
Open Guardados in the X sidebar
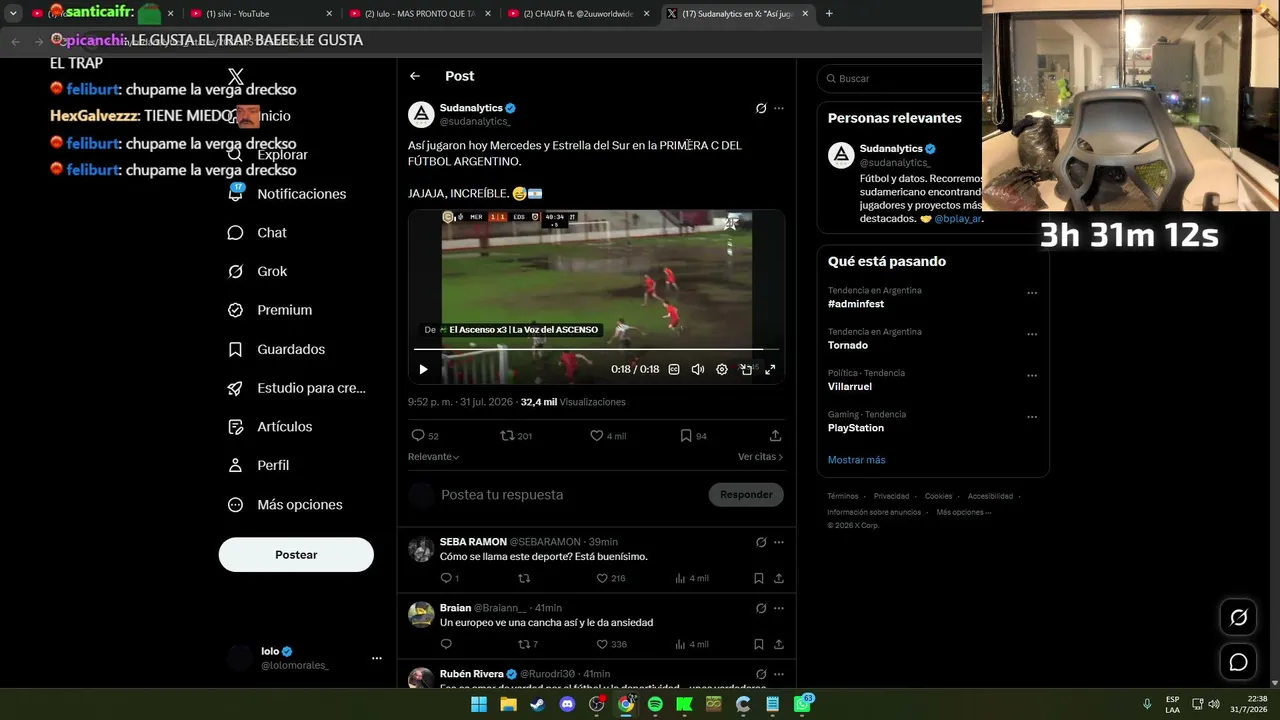pos(276,349)
